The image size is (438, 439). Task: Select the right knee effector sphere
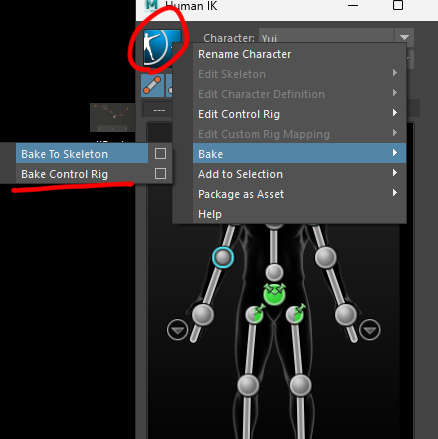click(x=248, y=385)
